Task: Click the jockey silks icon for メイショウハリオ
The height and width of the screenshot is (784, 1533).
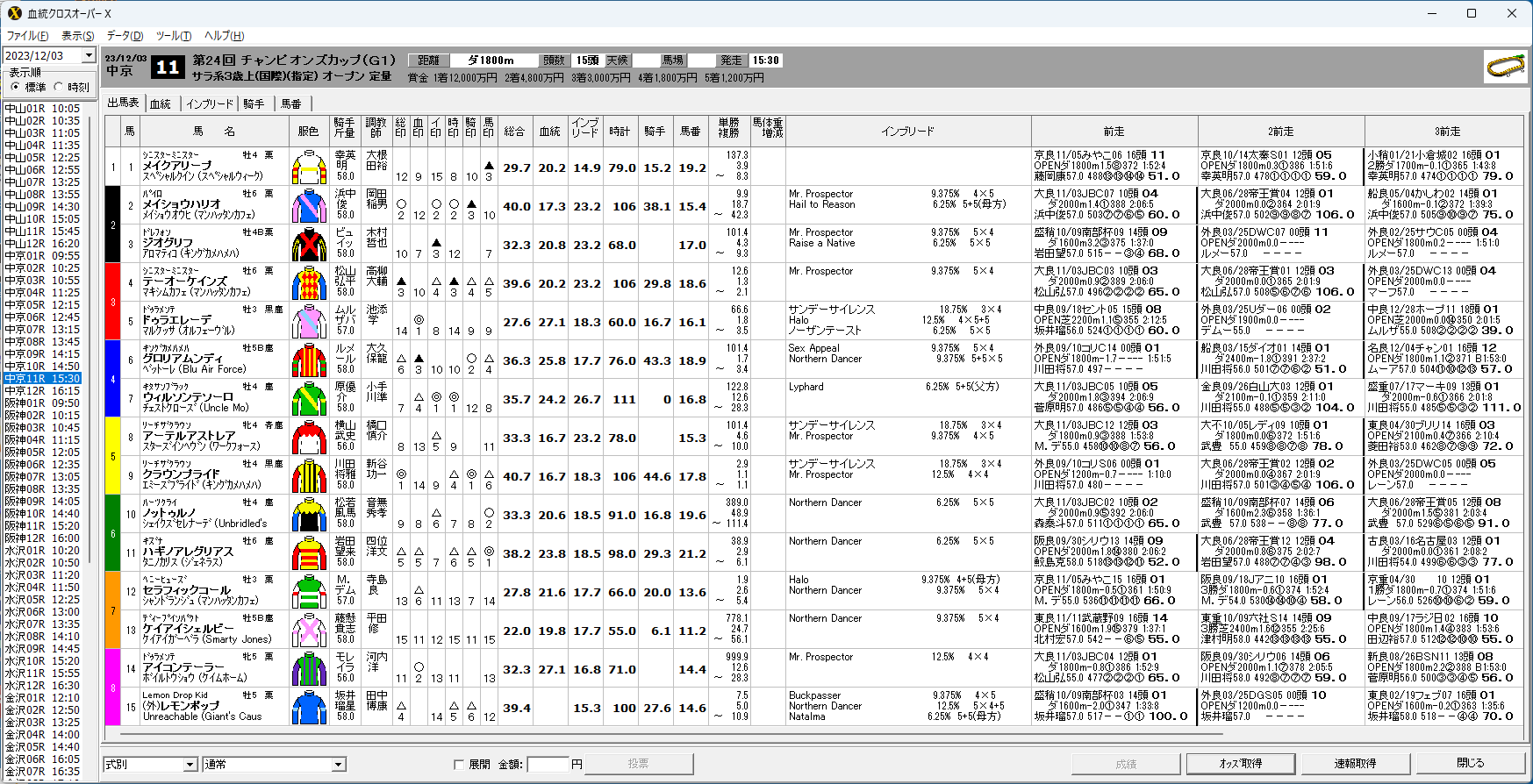Action: coord(309,205)
